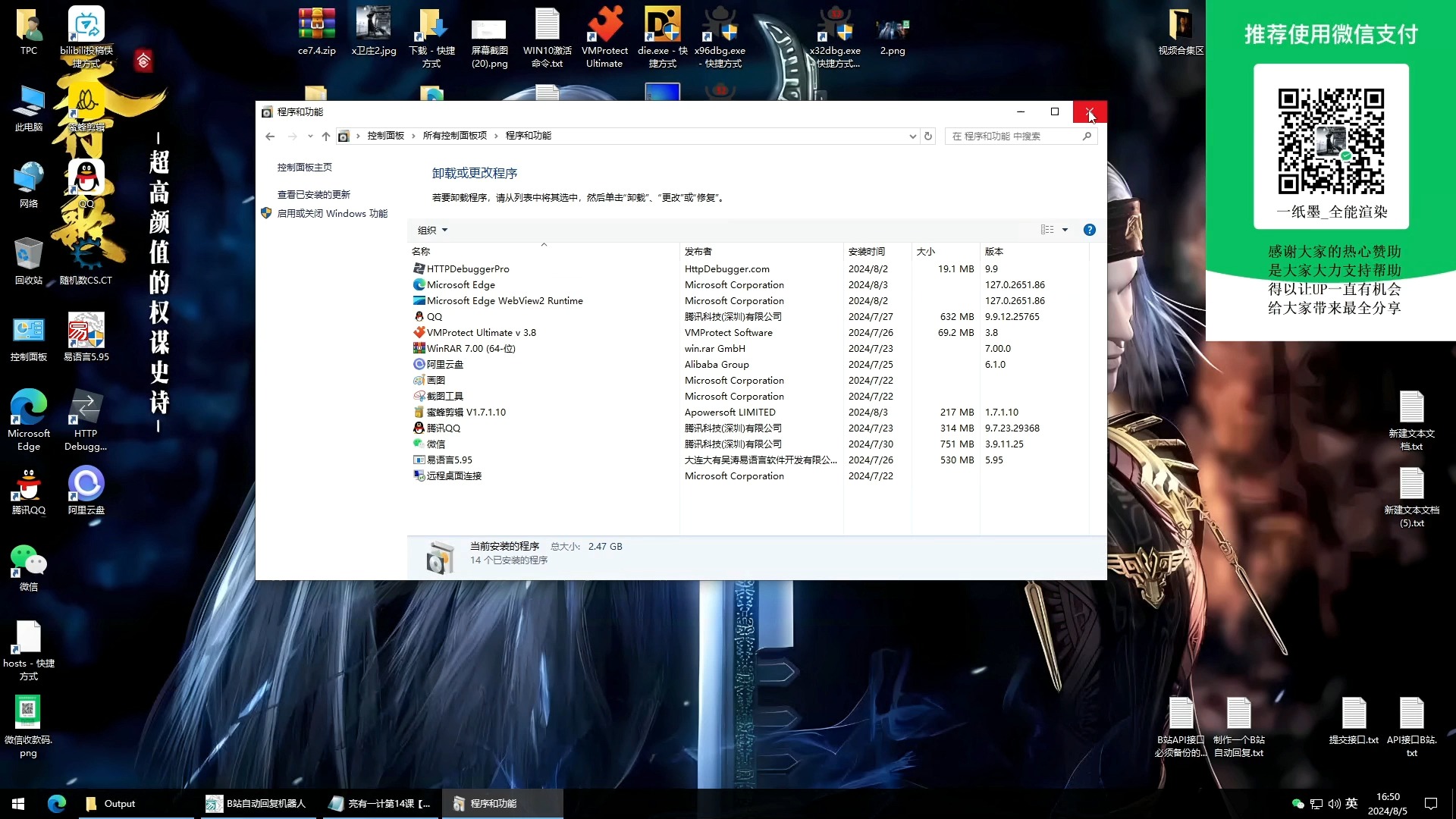Image resolution: width=1456 pixels, height=819 pixels.
Task: Click the search magnifier icon
Action: coord(1087,136)
